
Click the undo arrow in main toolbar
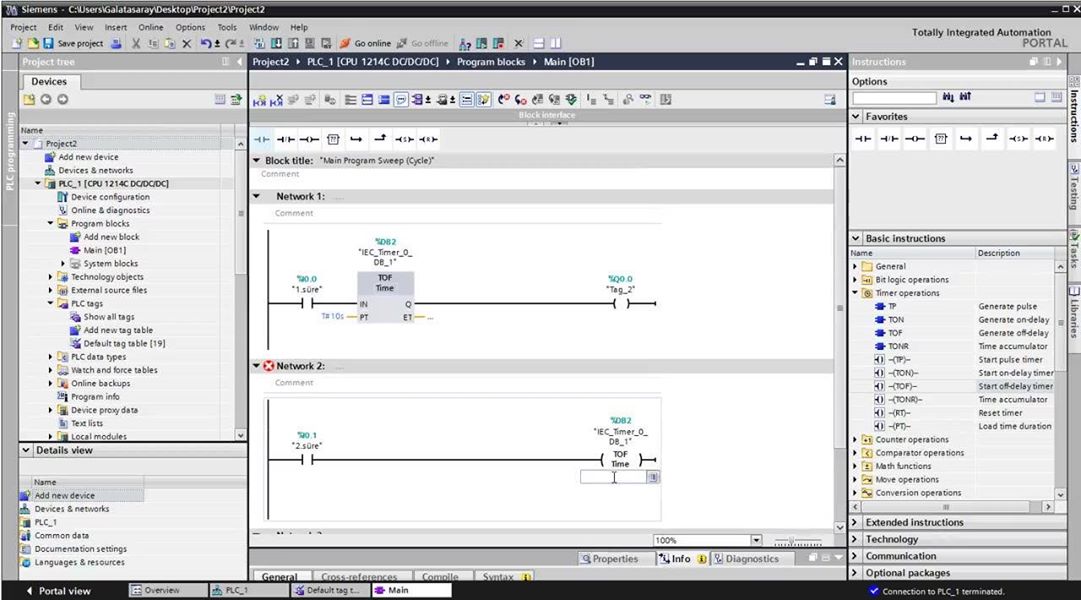coord(206,43)
